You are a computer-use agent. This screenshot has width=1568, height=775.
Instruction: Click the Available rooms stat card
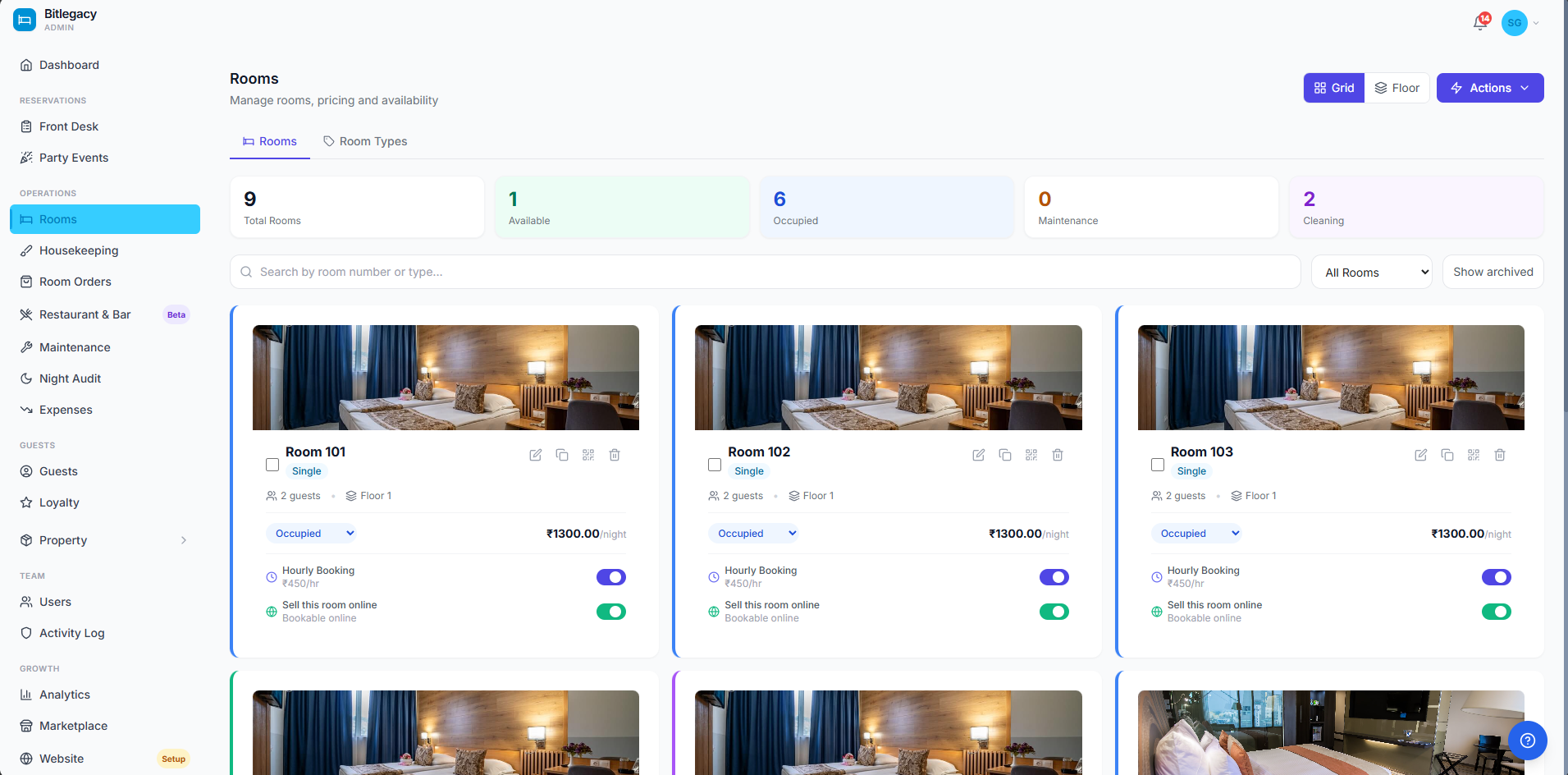coord(622,207)
